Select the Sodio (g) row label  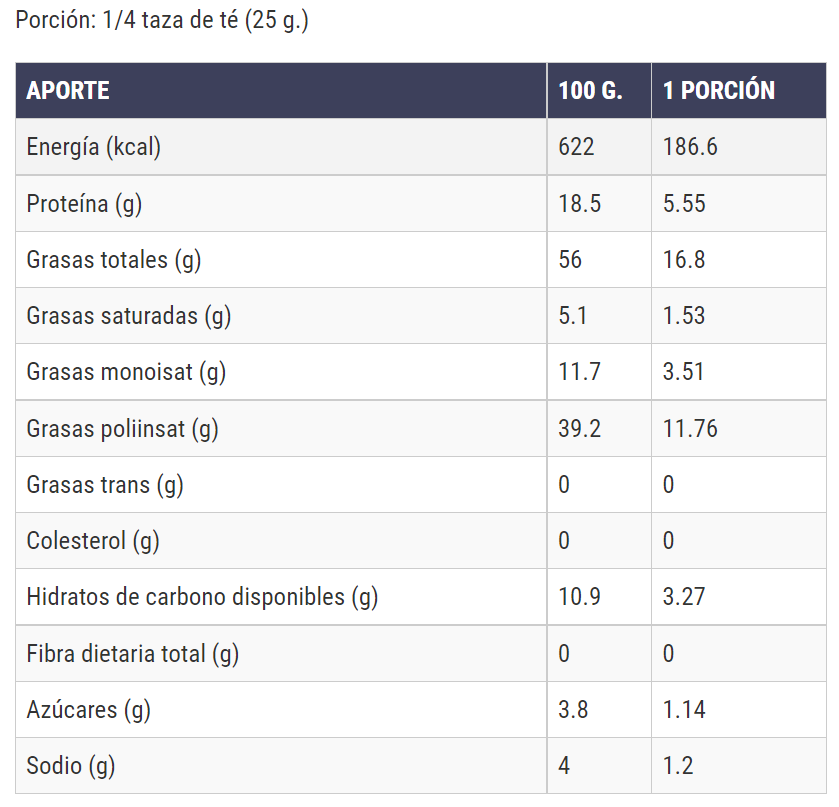click(71, 766)
